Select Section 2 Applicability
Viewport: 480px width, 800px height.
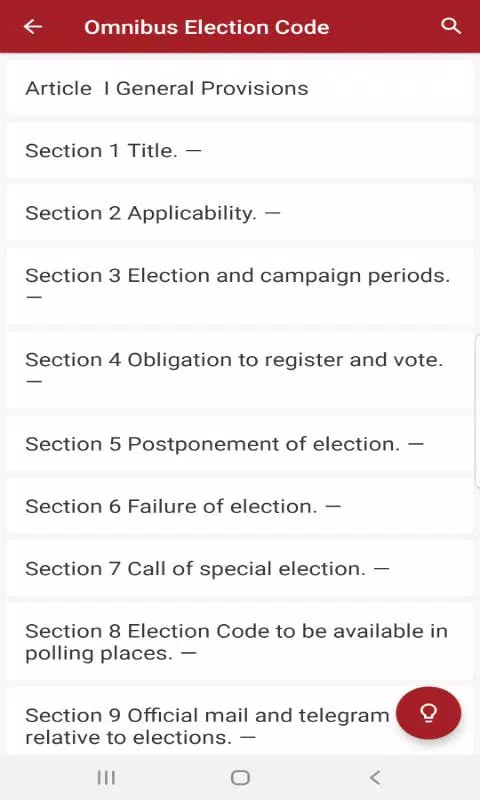(240, 213)
